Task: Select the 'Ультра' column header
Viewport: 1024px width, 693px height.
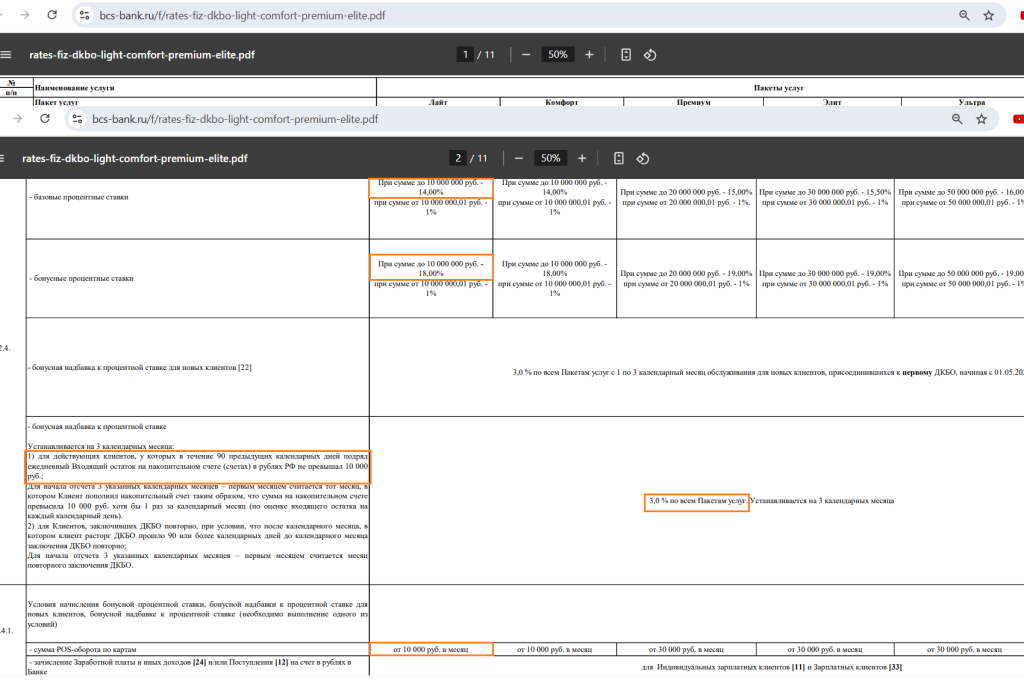Action: [x=972, y=102]
